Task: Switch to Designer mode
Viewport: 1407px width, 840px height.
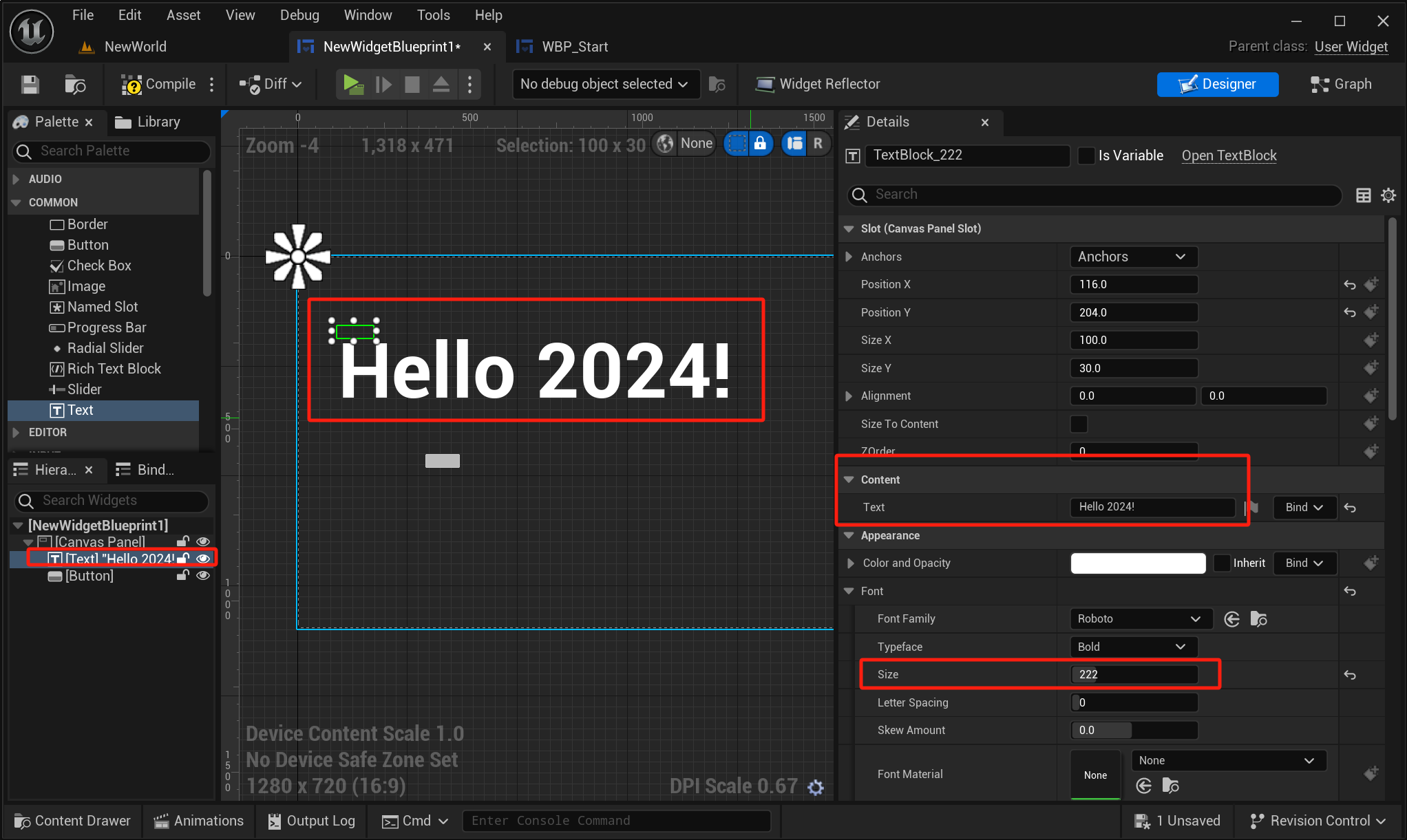Action: (x=1218, y=84)
